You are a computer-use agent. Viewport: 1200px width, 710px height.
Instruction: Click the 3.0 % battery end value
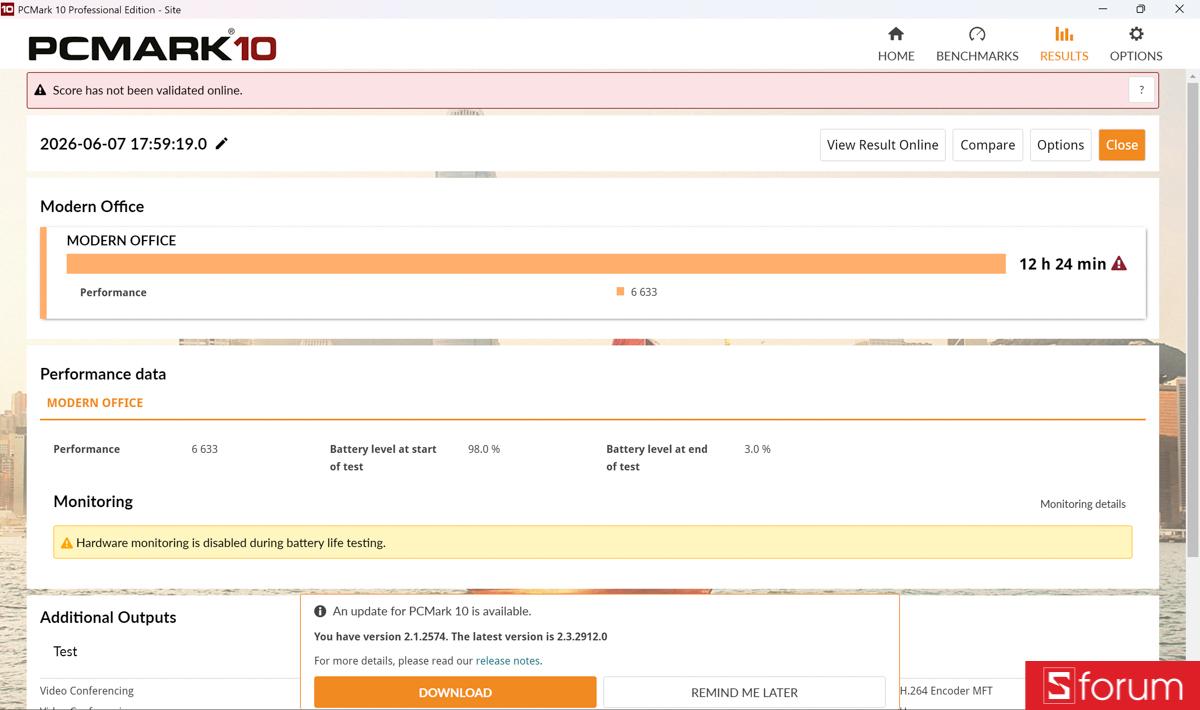(x=757, y=449)
